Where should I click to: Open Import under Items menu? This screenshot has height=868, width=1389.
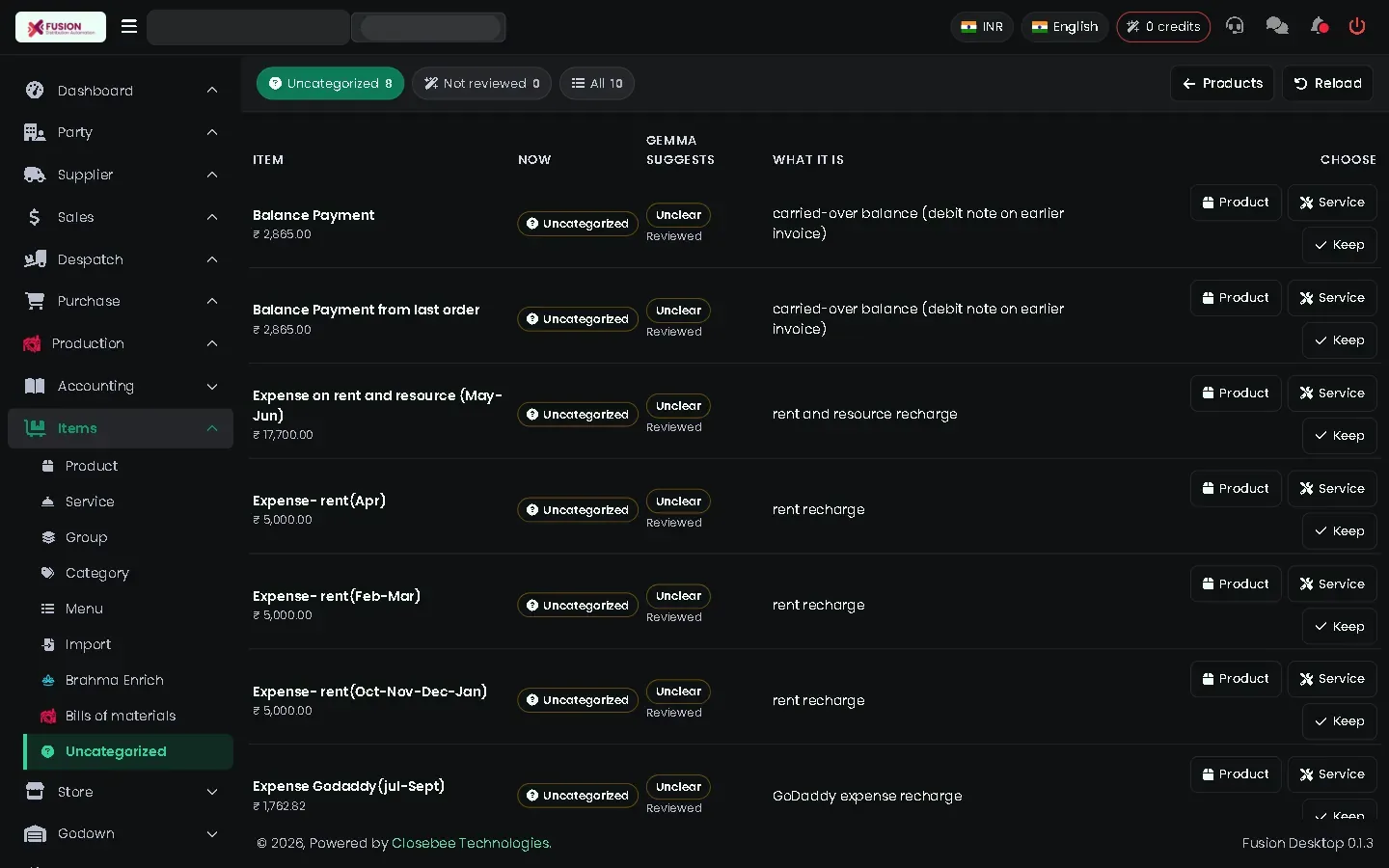click(128, 644)
